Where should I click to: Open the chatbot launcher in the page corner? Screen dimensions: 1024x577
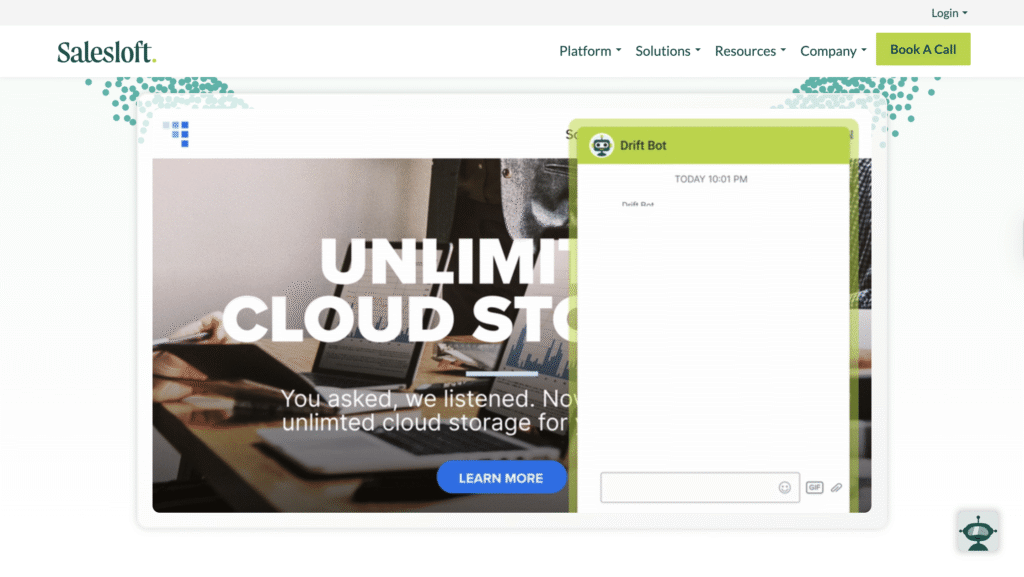pyautogui.click(x=978, y=532)
